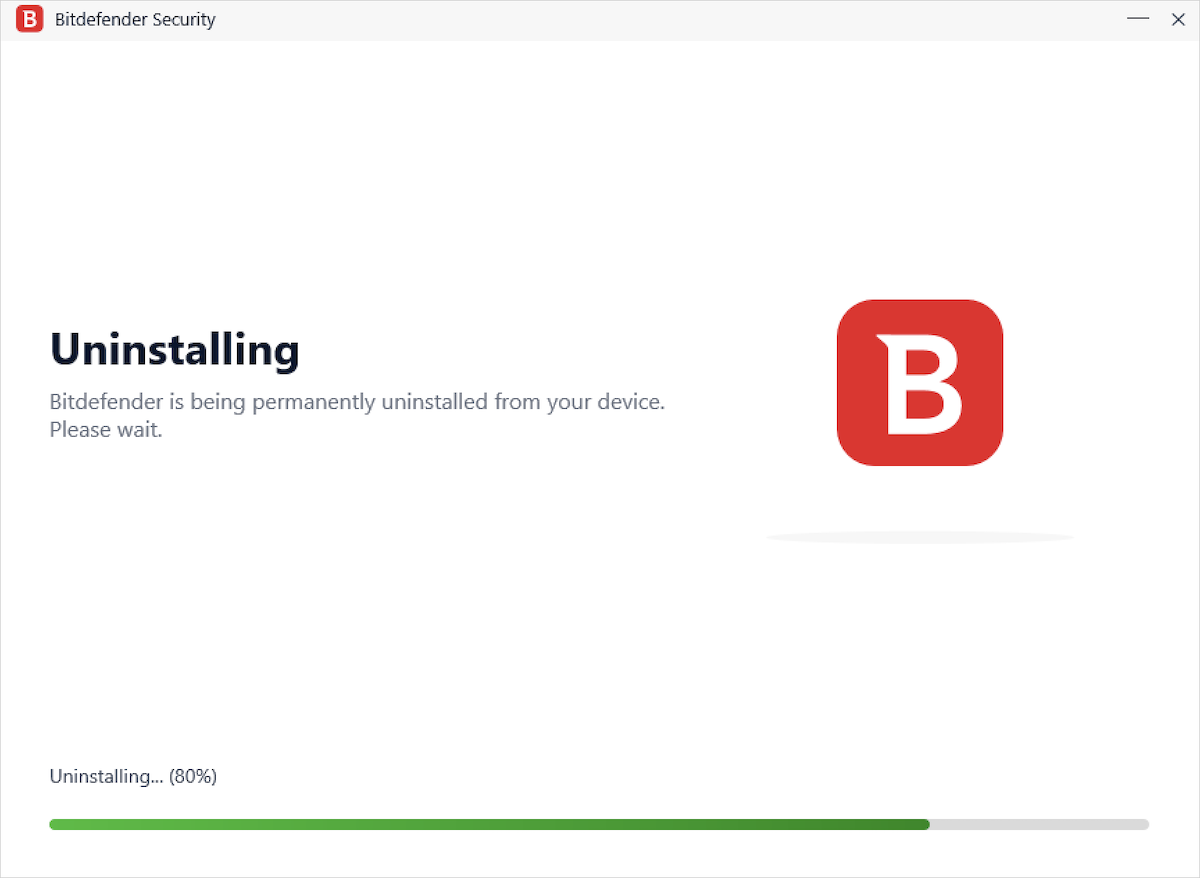Click the "Bitdefender is being permanently uninstalled" line

coord(357,402)
